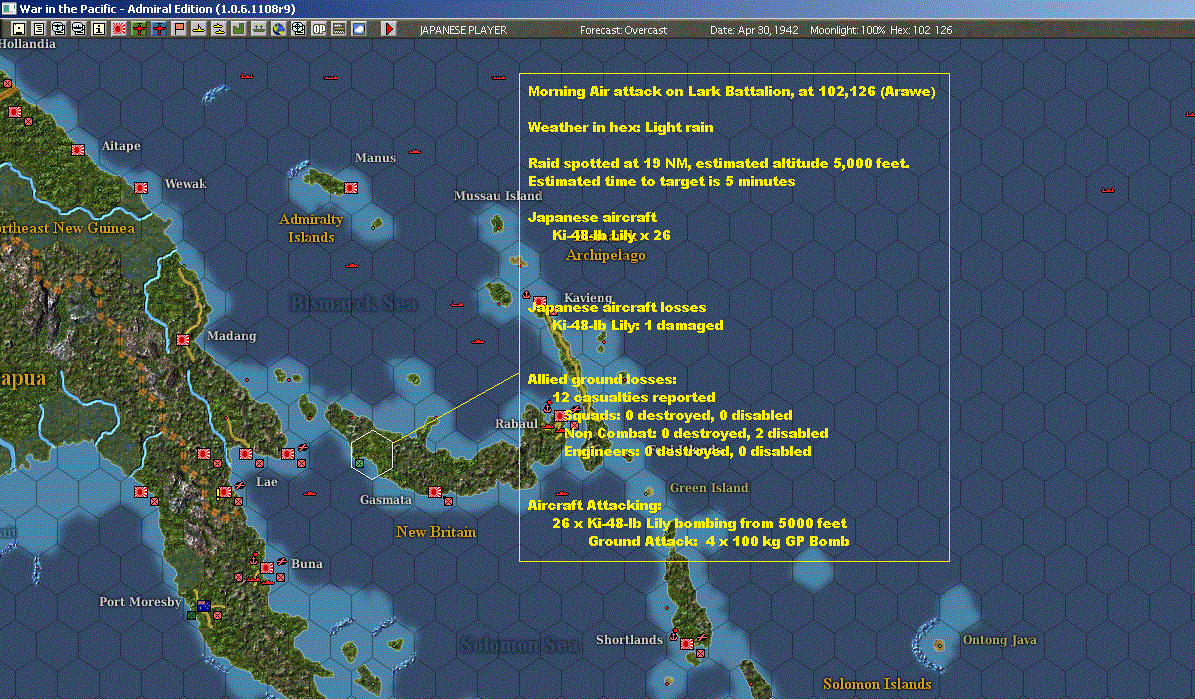This screenshot has height=699, width=1195.
Task: Select the Australian flag at Port Moresby
Action: coord(203,606)
